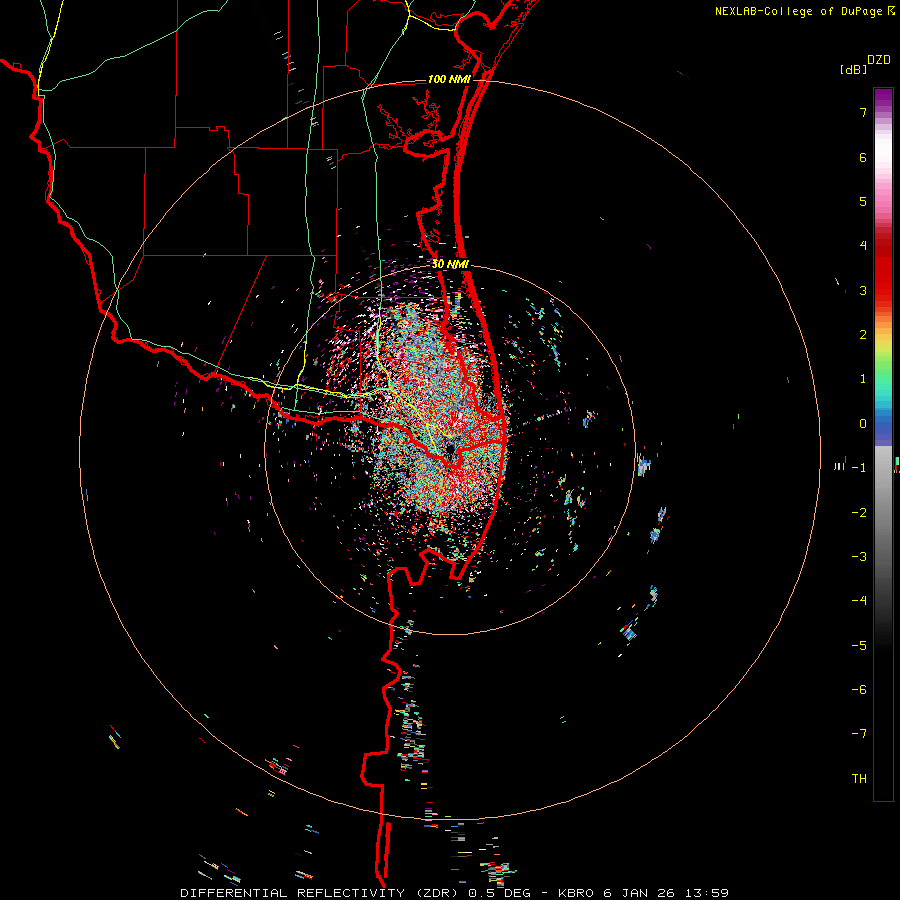Viewport: 900px width, 900px height.
Task: Click the 50 NMI range ring label
Action: 450,264
